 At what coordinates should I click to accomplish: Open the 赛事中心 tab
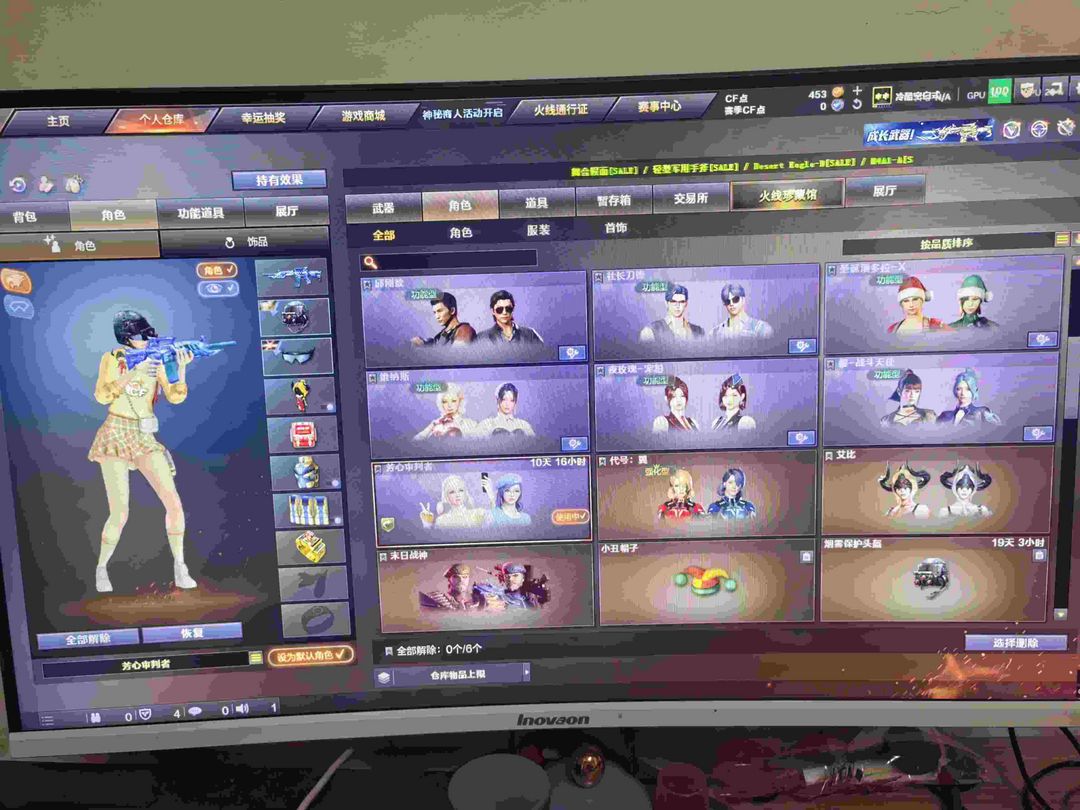pos(659,106)
